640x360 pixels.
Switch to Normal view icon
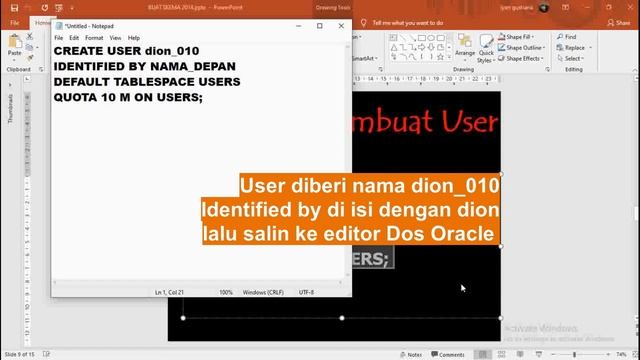(x=482, y=354)
